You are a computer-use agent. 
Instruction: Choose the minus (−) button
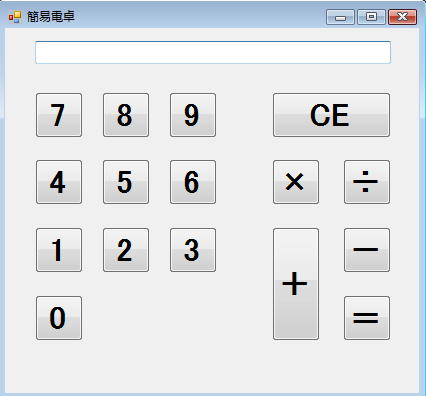[x=367, y=250]
